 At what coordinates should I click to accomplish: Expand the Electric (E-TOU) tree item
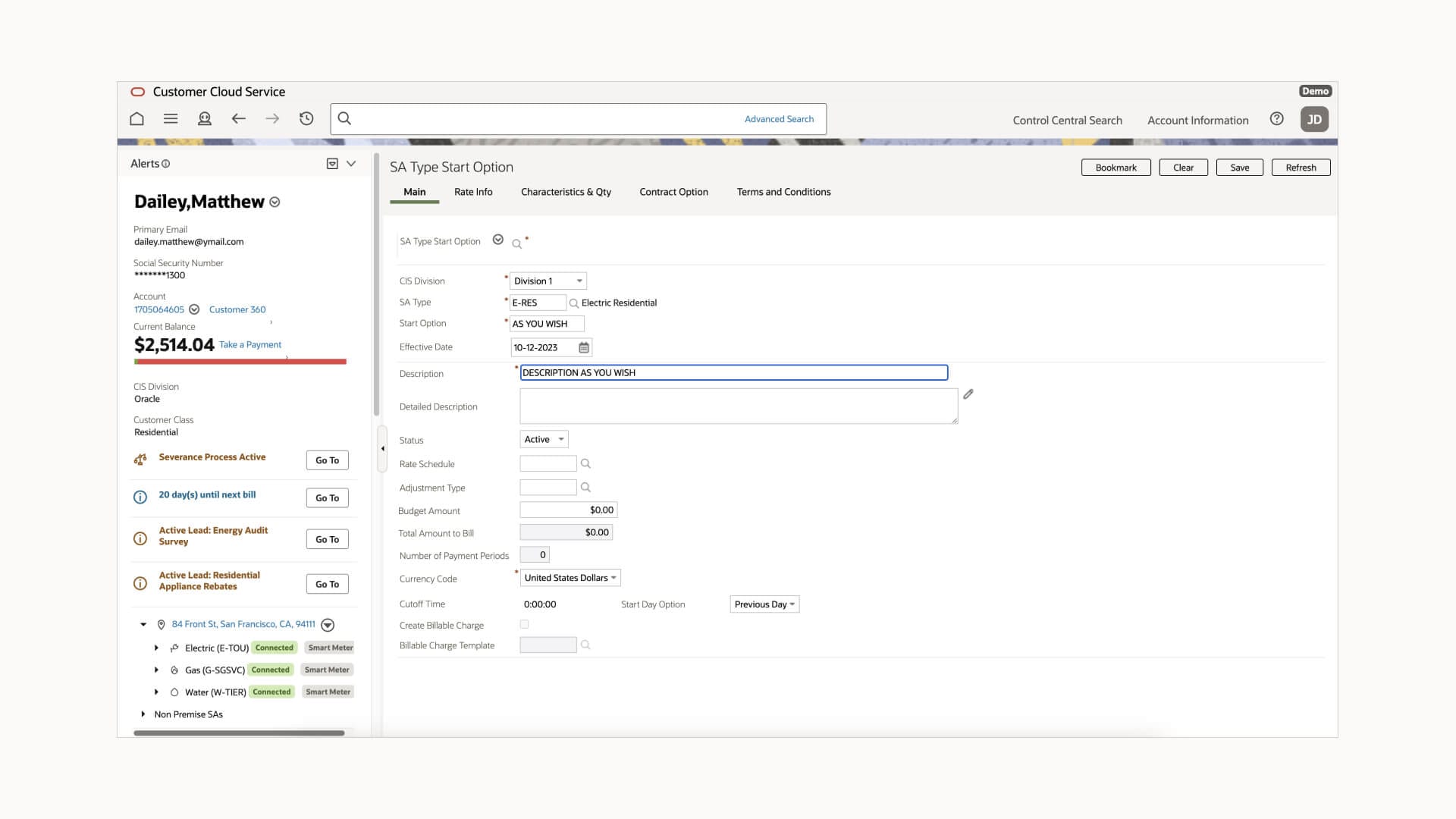pos(156,648)
